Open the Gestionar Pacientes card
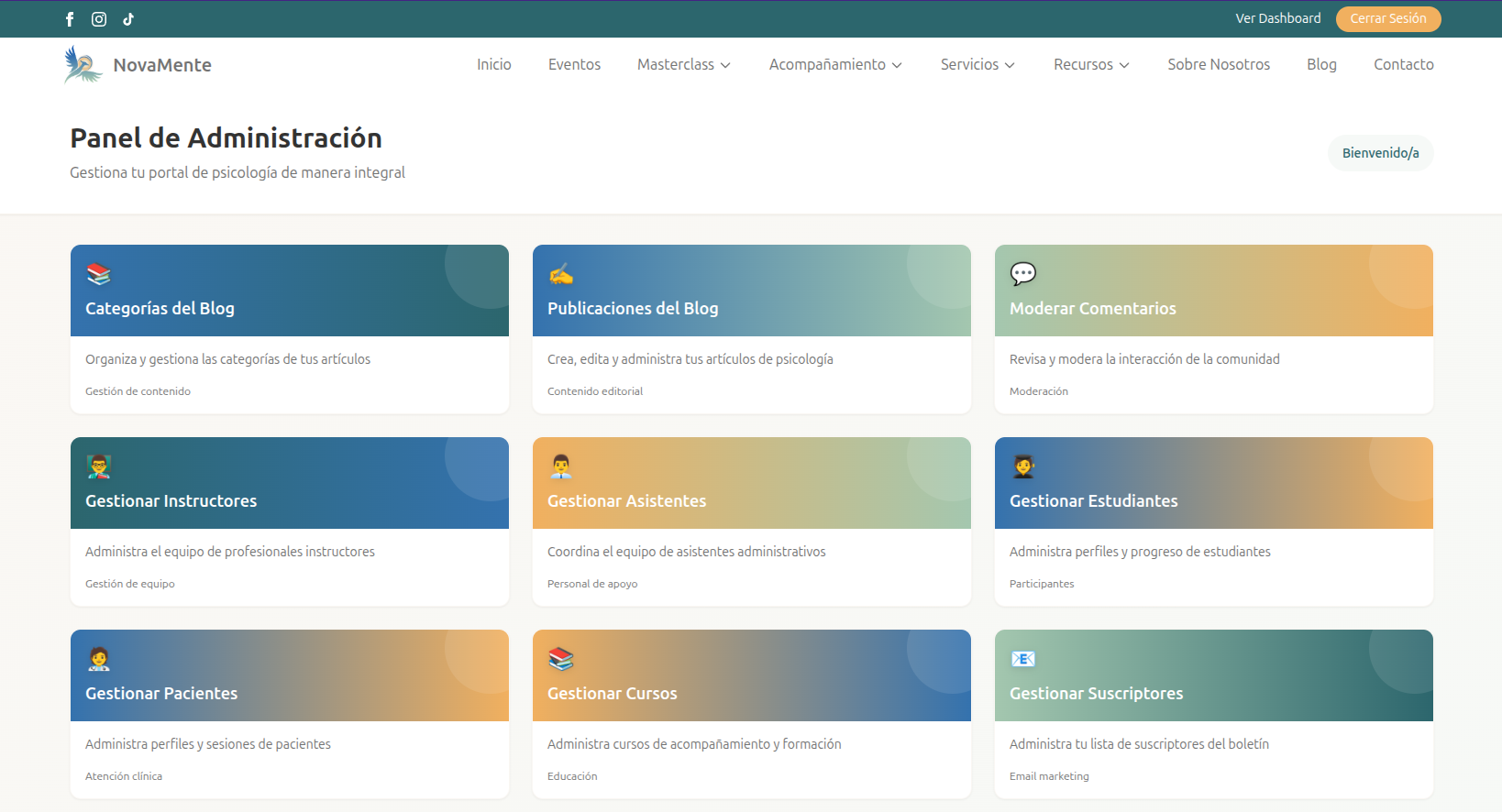This screenshot has width=1502, height=812. point(161,694)
